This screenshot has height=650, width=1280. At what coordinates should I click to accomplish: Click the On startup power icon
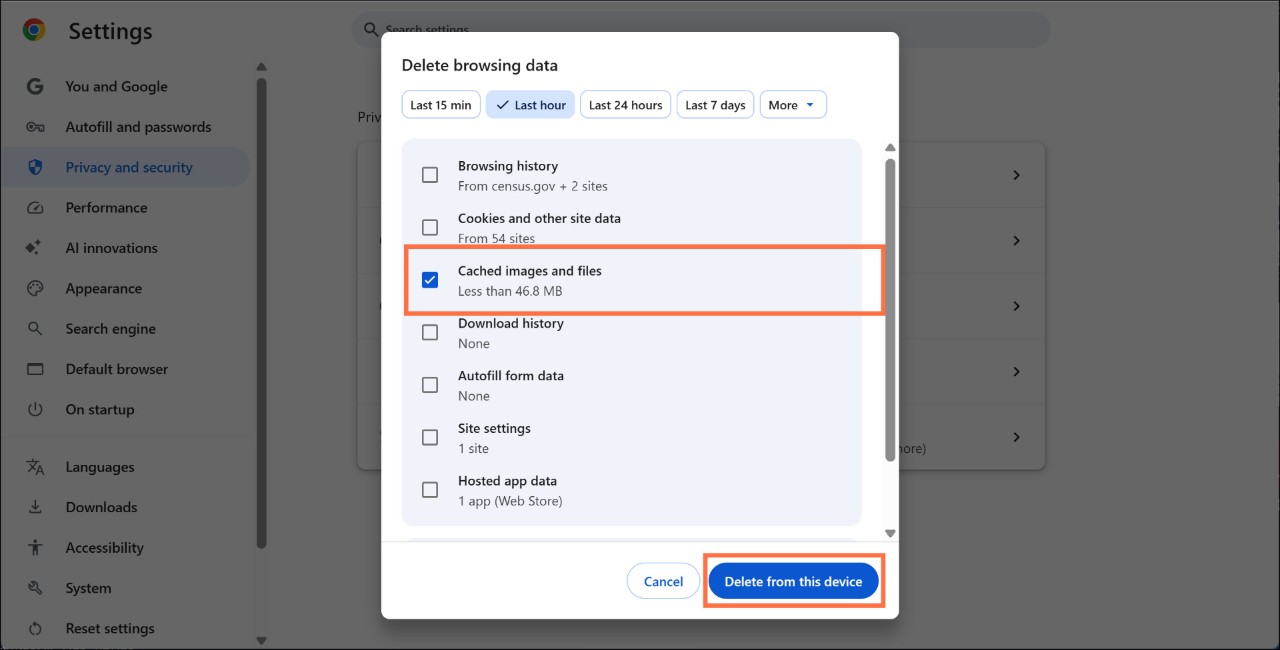[36, 409]
